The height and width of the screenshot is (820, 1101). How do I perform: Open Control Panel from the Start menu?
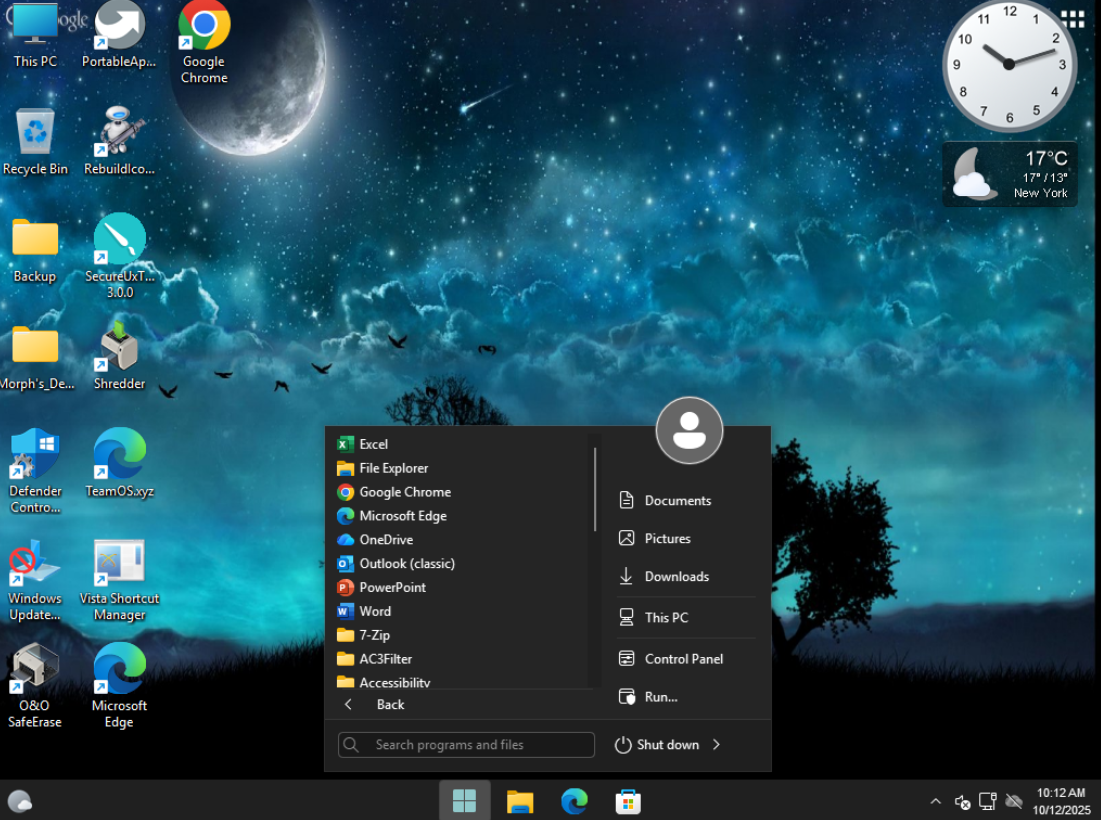point(683,659)
